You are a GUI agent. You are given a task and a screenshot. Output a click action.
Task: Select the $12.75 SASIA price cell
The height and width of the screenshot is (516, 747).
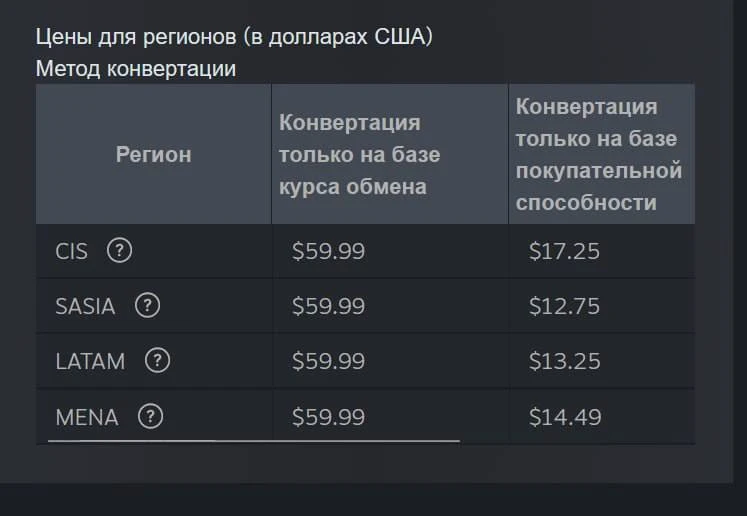(x=564, y=306)
